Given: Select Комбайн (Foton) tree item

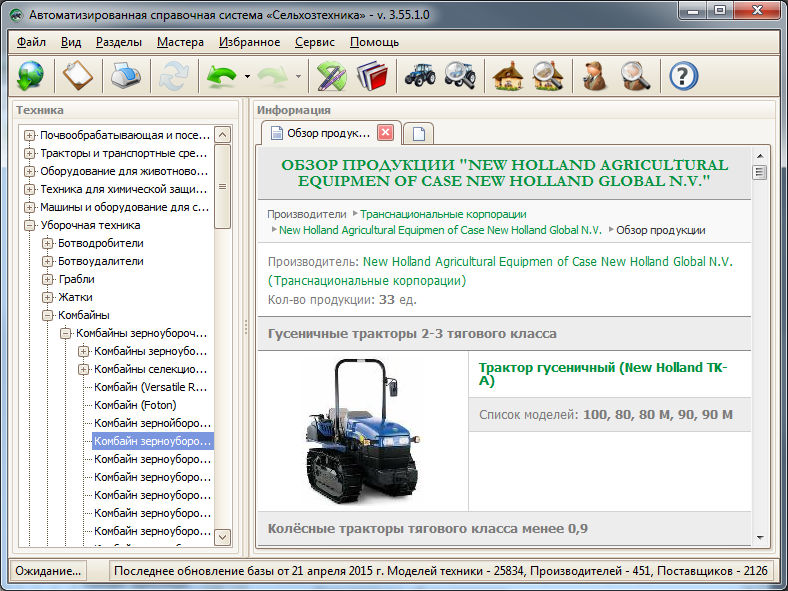Looking at the screenshot, I should coord(135,405).
